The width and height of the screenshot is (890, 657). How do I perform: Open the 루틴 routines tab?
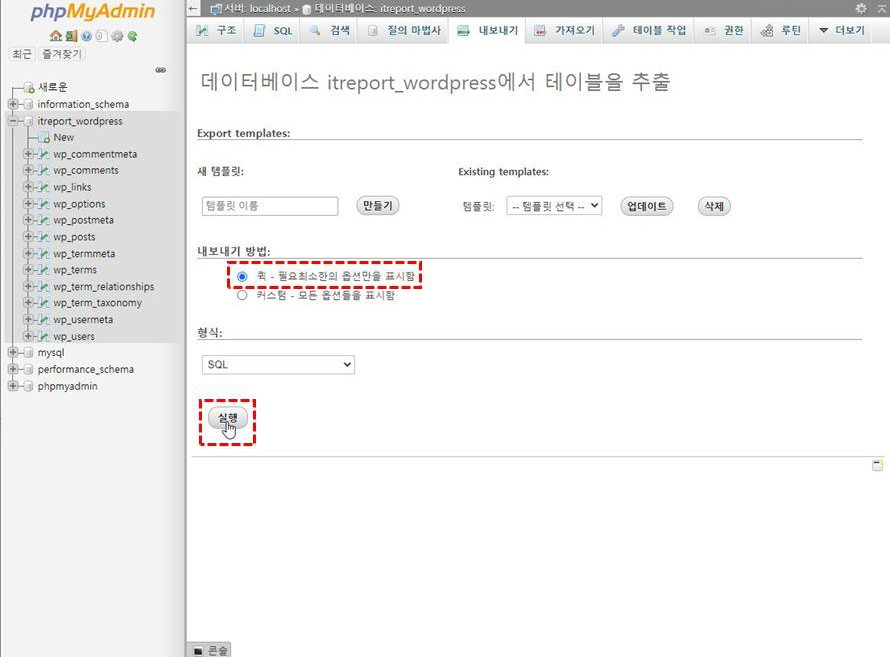(782, 31)
